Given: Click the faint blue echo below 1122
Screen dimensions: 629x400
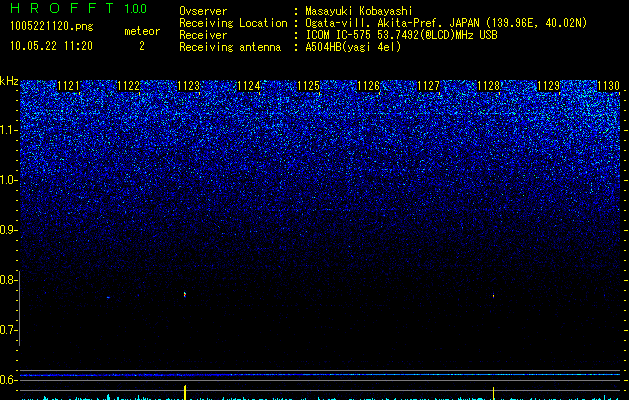Looking at the screenshot, I should (108, 297).
